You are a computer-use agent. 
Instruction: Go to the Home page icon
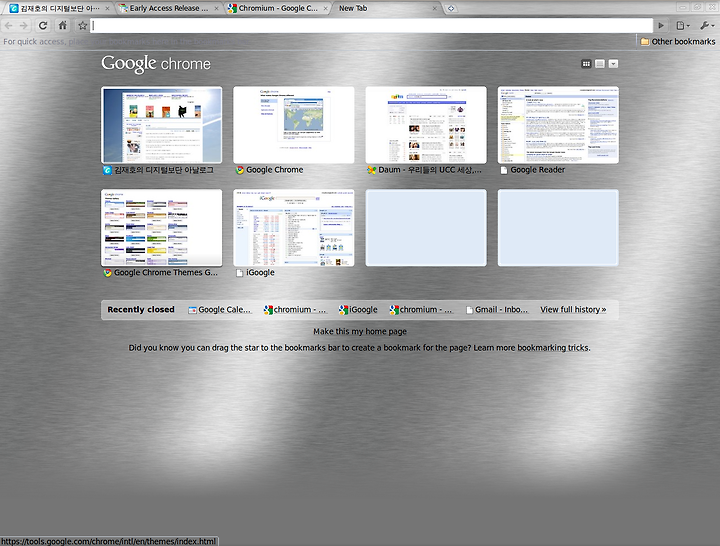coord(63,26)
